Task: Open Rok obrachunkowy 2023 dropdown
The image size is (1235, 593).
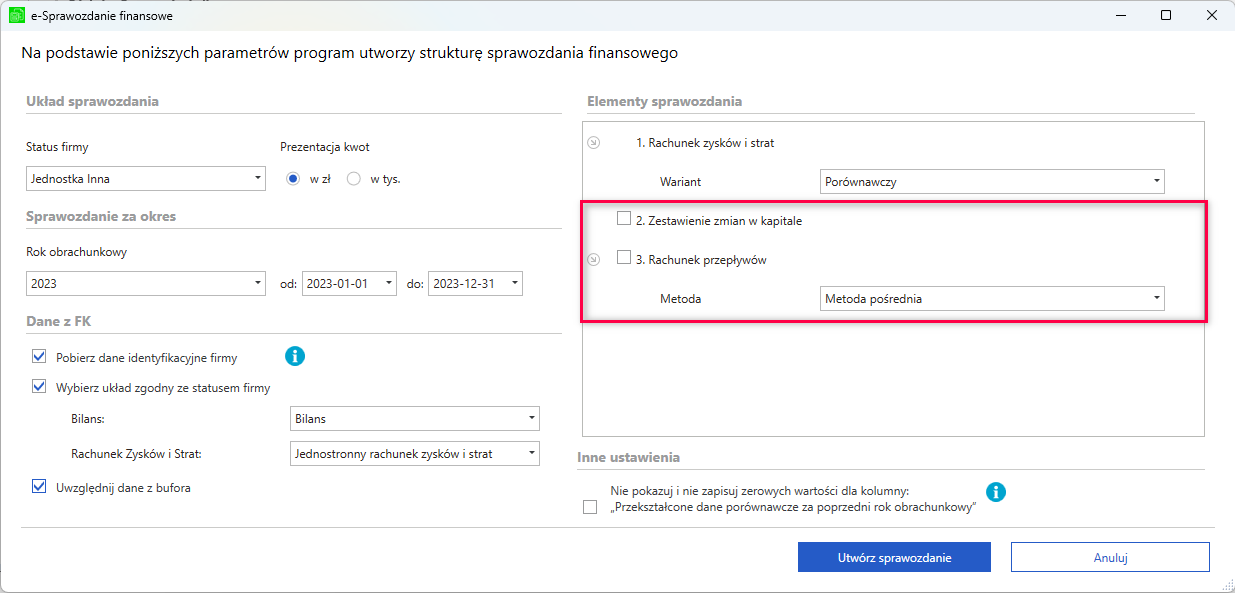Action: (x=146, y=283)
